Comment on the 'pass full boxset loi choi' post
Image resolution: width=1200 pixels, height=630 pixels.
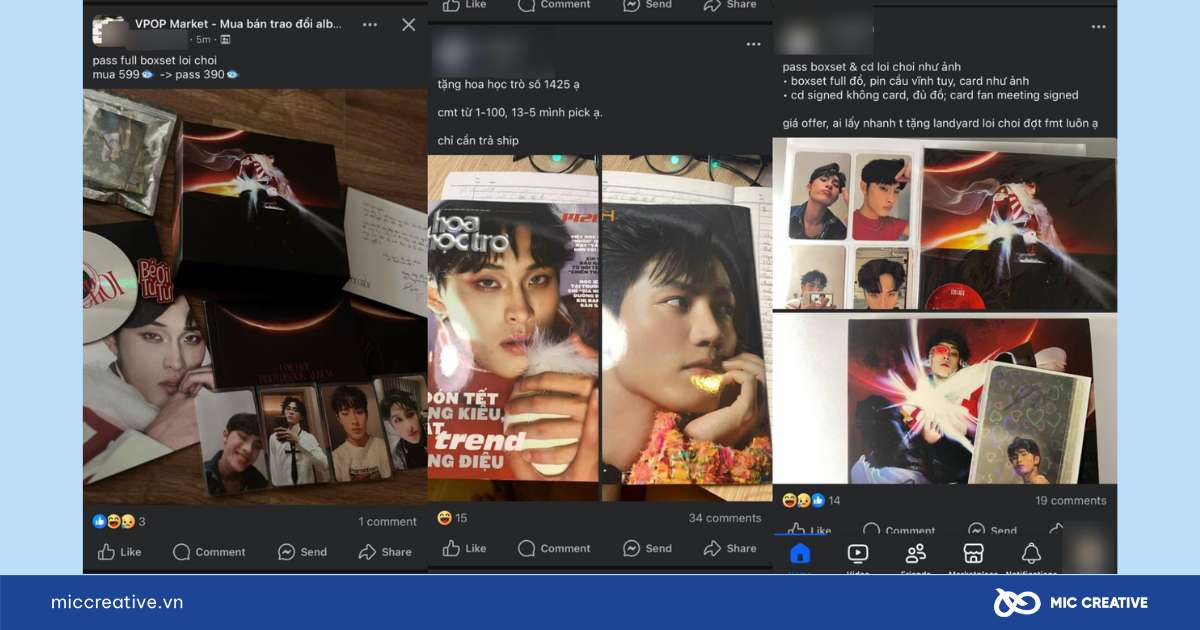click(x=209, y=552)
